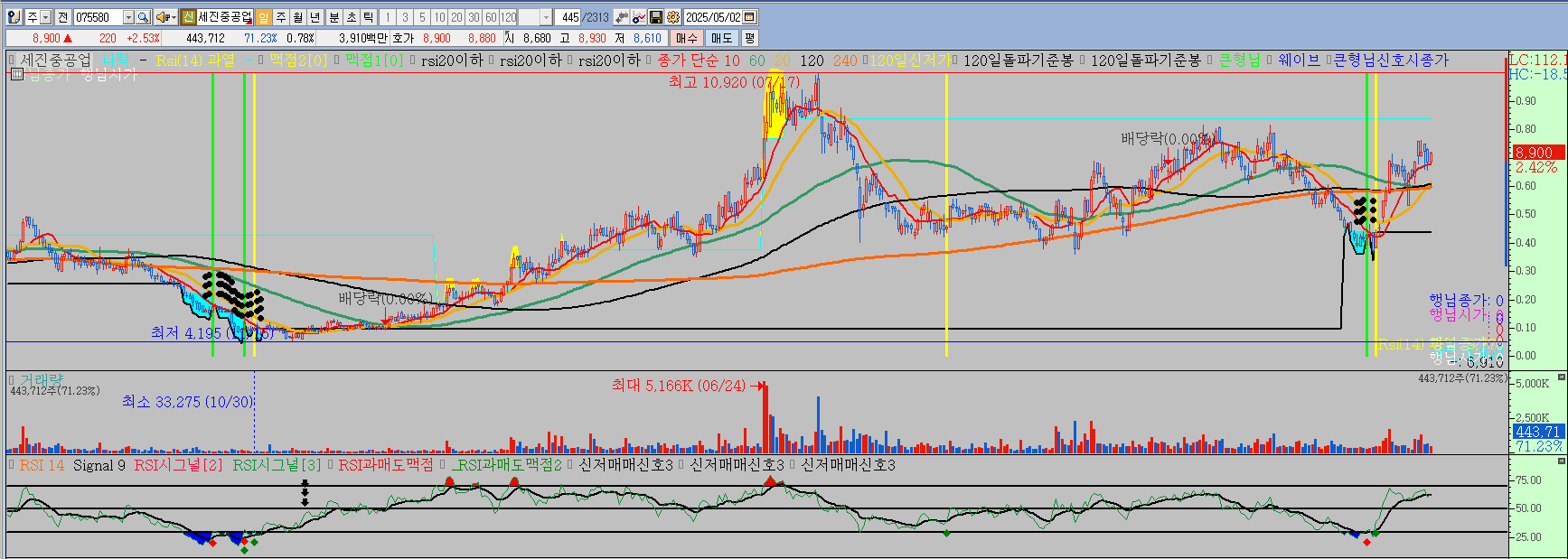Expand the stock code 075580 dropdown arrow
This screenshot has height=559, width=1568.
tap(128, 17)
